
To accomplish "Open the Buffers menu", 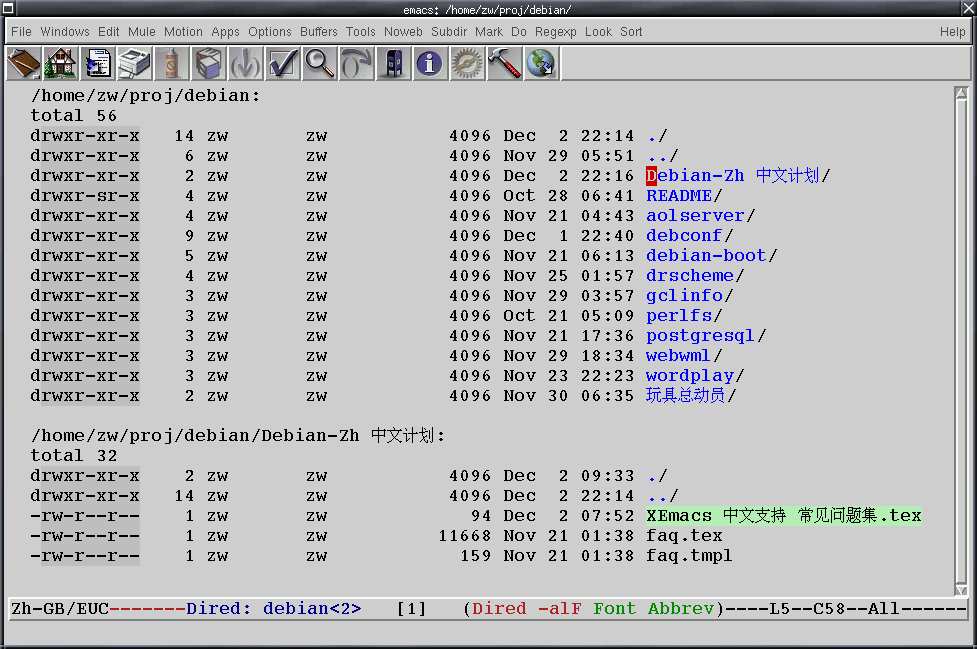I will 319,32.
